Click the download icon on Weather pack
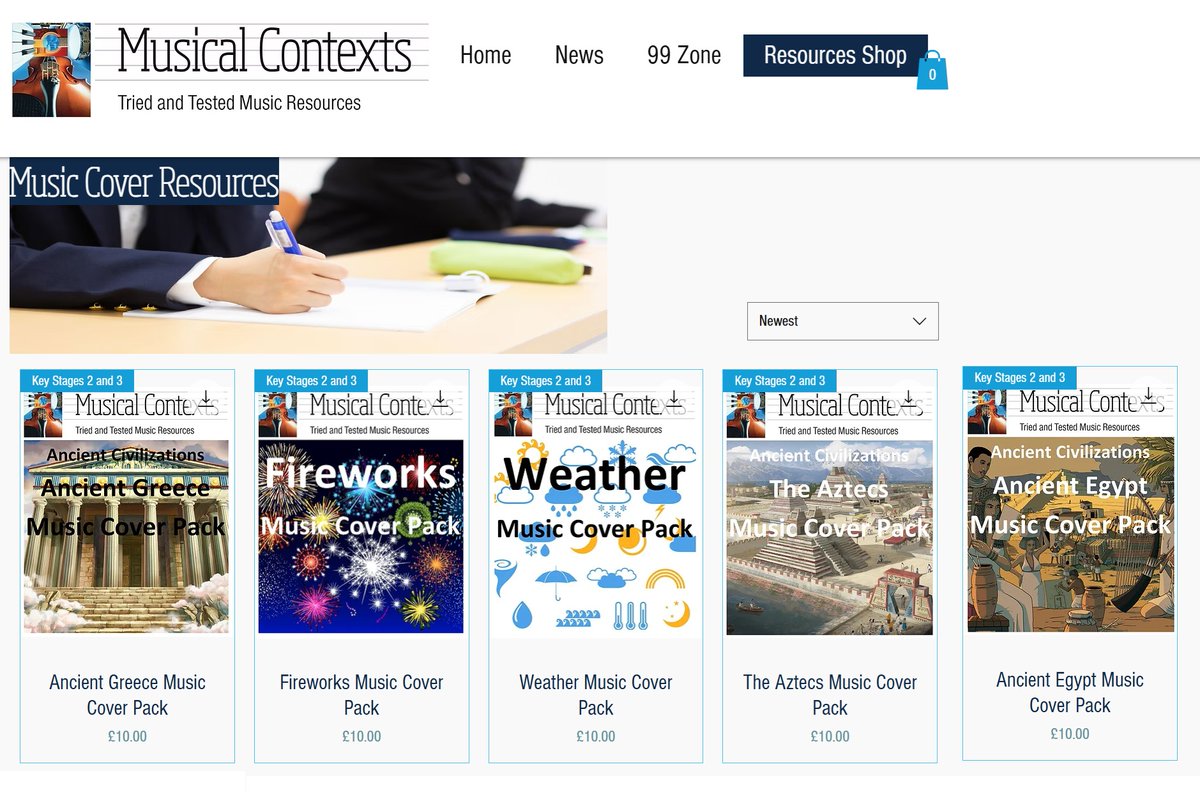 675,398
